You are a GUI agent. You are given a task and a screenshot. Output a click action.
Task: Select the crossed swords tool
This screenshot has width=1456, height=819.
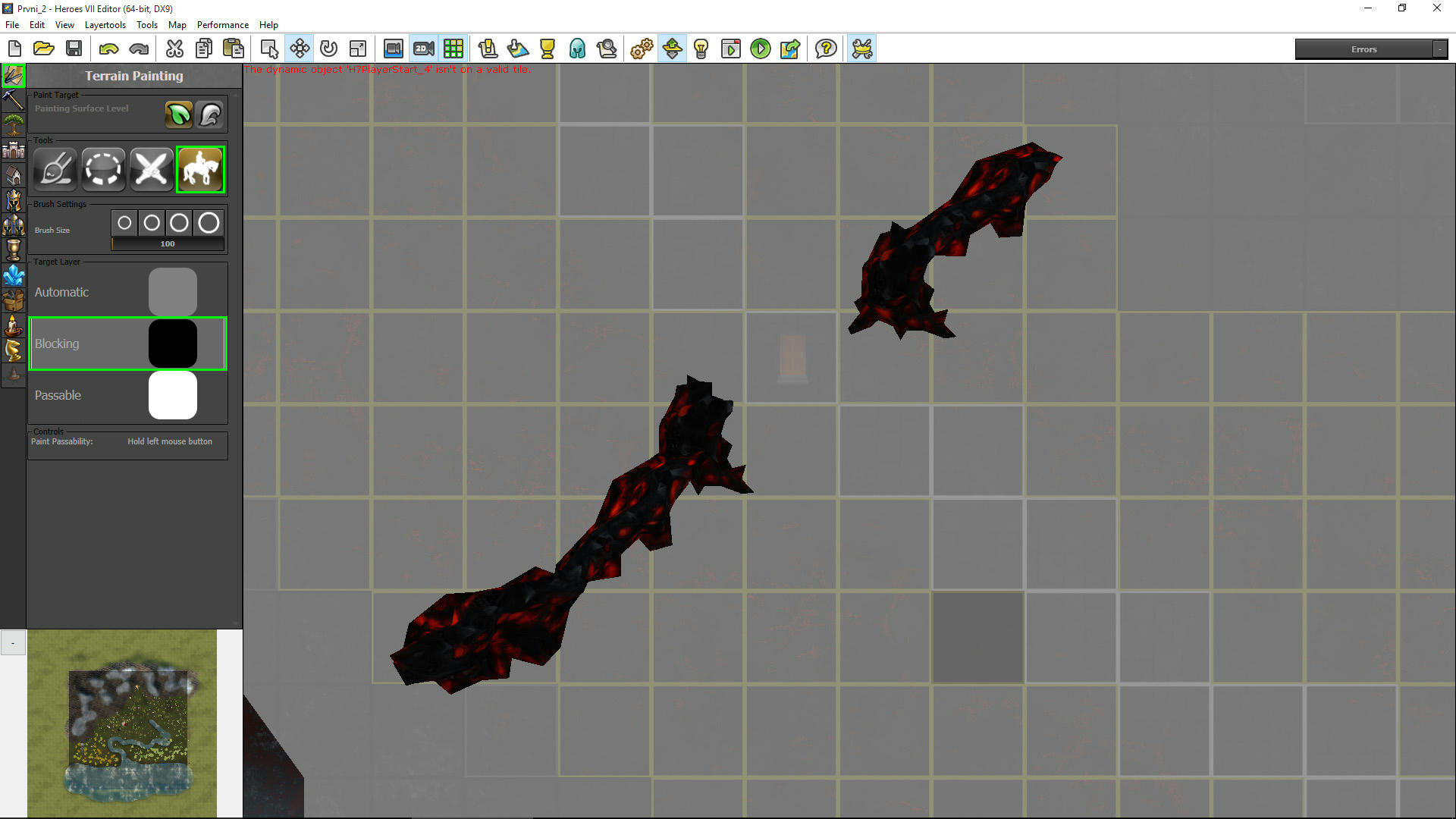click(152, 168)
